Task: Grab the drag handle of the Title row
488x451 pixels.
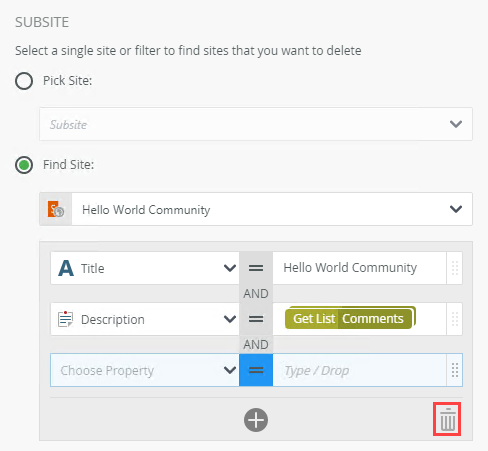Action: tap(454, 268)
